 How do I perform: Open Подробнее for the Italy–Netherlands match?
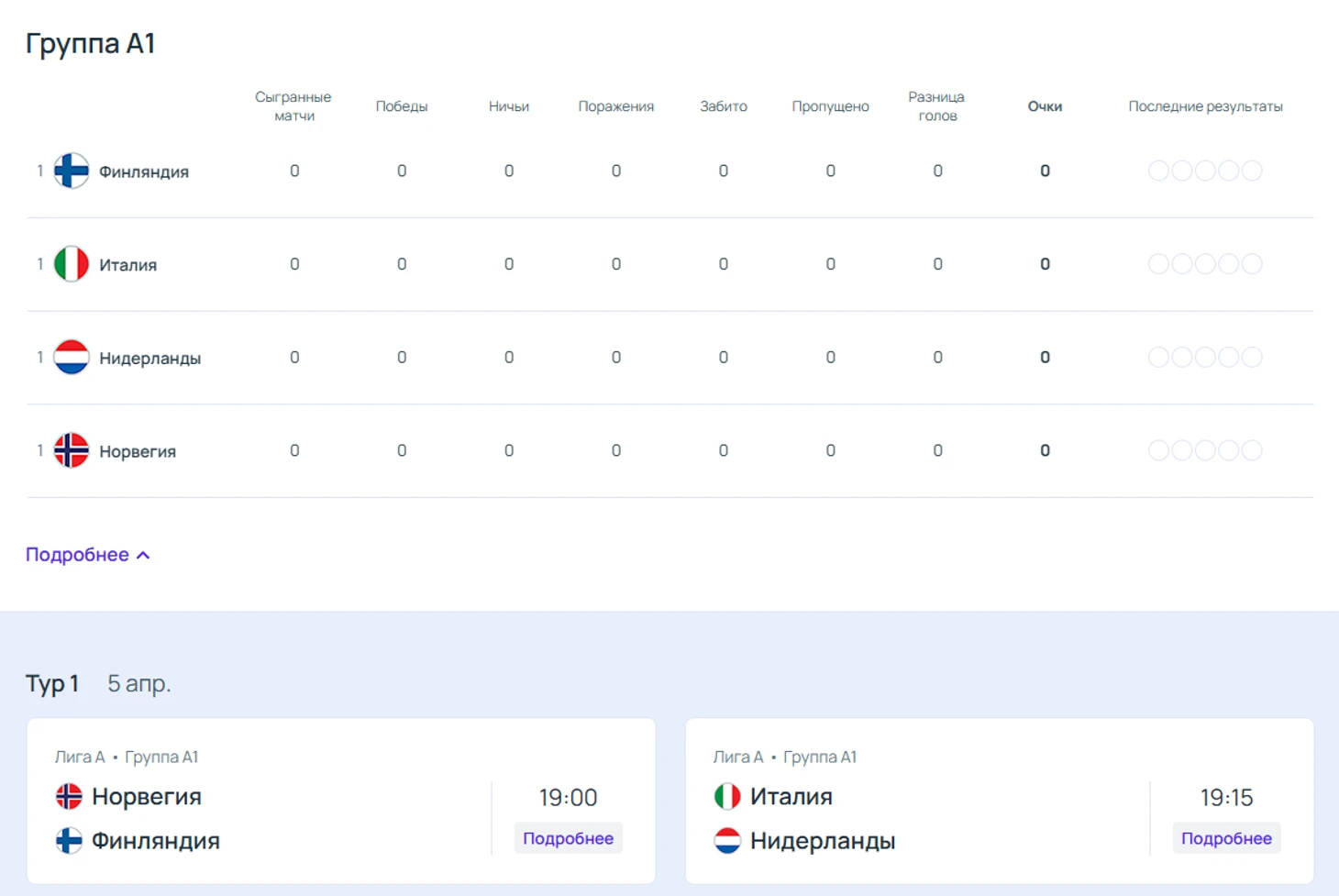click(1226, 838)
